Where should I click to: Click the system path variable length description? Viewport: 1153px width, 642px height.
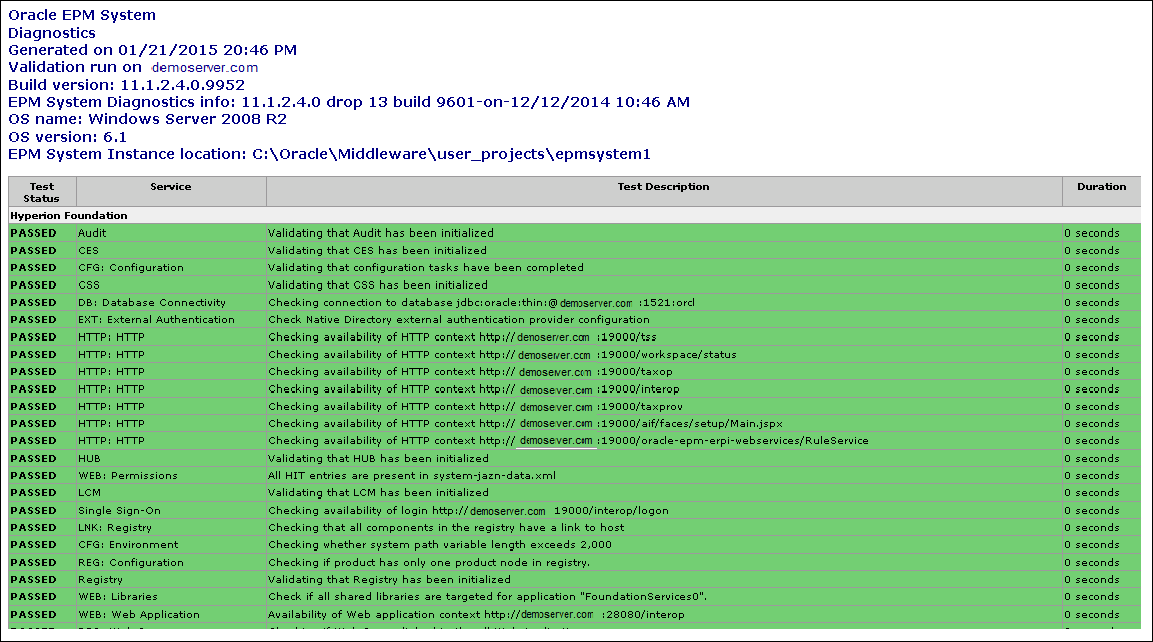click(440, 545)
